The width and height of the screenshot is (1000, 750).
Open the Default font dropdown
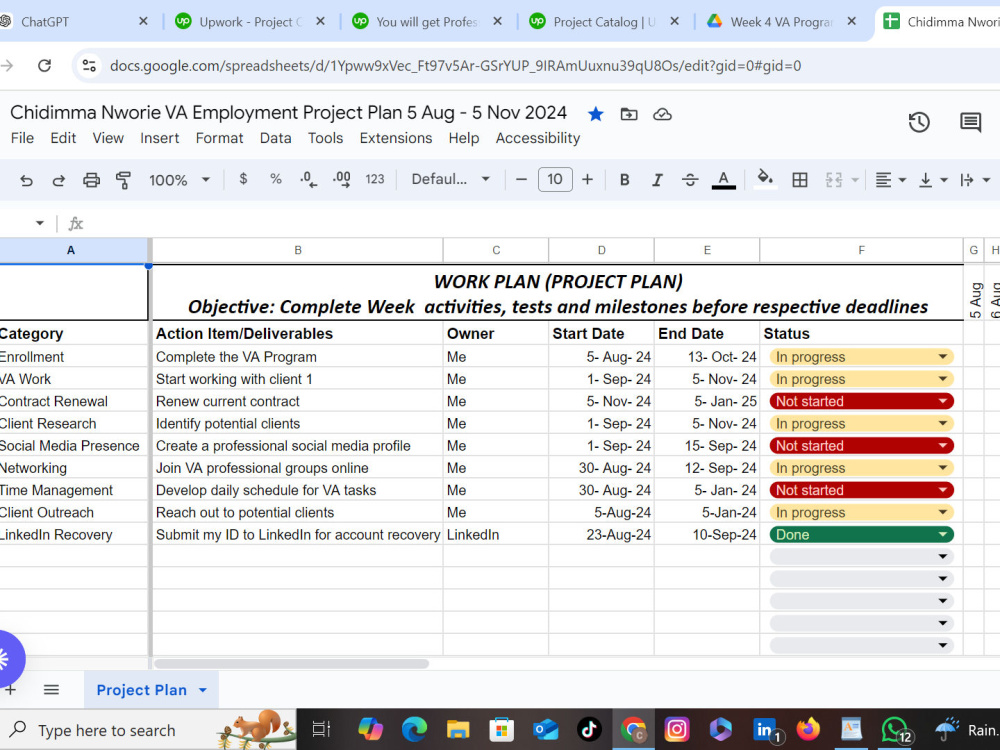click(450, 179)
